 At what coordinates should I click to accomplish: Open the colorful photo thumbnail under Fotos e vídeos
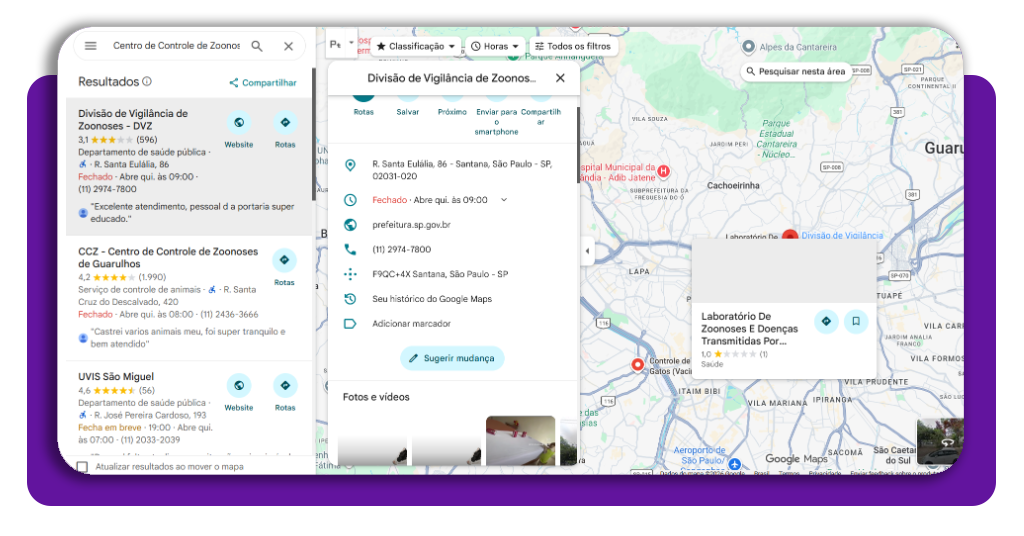pyautogui.click(x=520, y=441)
